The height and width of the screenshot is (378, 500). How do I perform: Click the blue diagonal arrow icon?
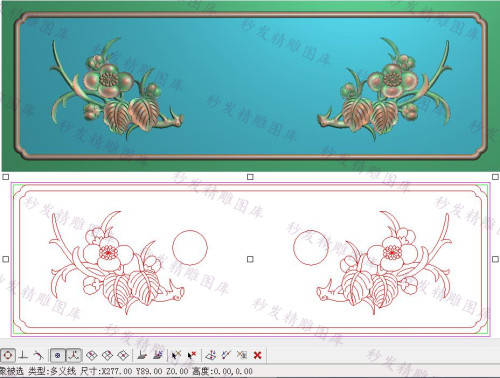click(x=226, y=355)
